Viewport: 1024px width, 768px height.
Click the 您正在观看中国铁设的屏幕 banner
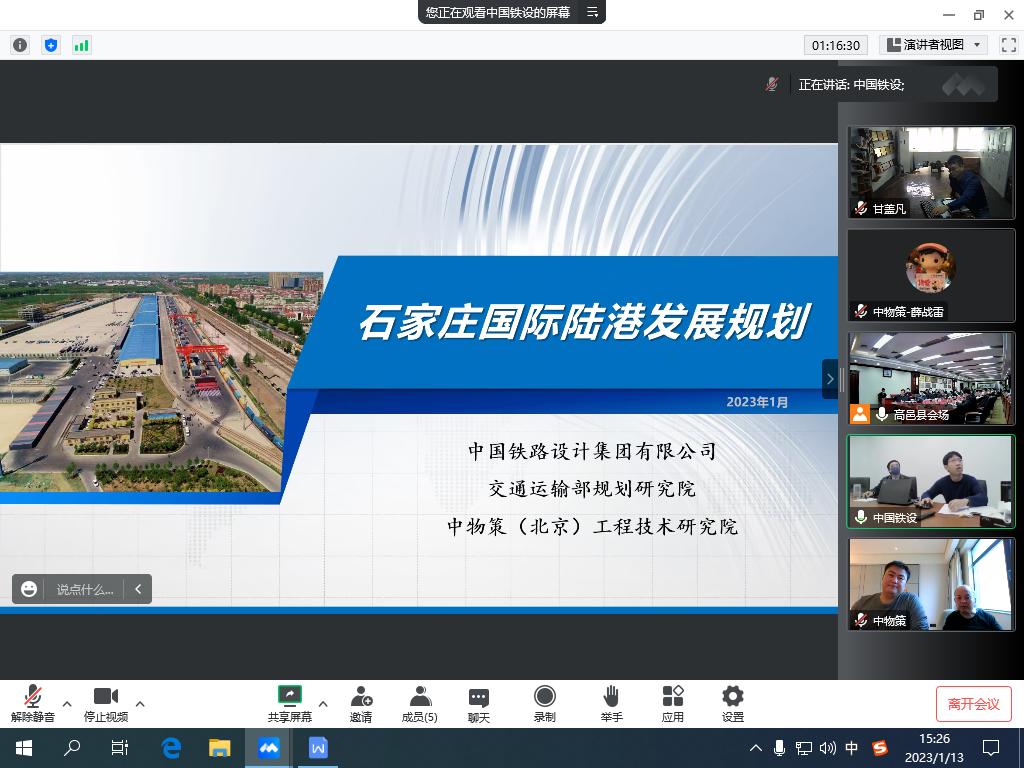(498, 12)
